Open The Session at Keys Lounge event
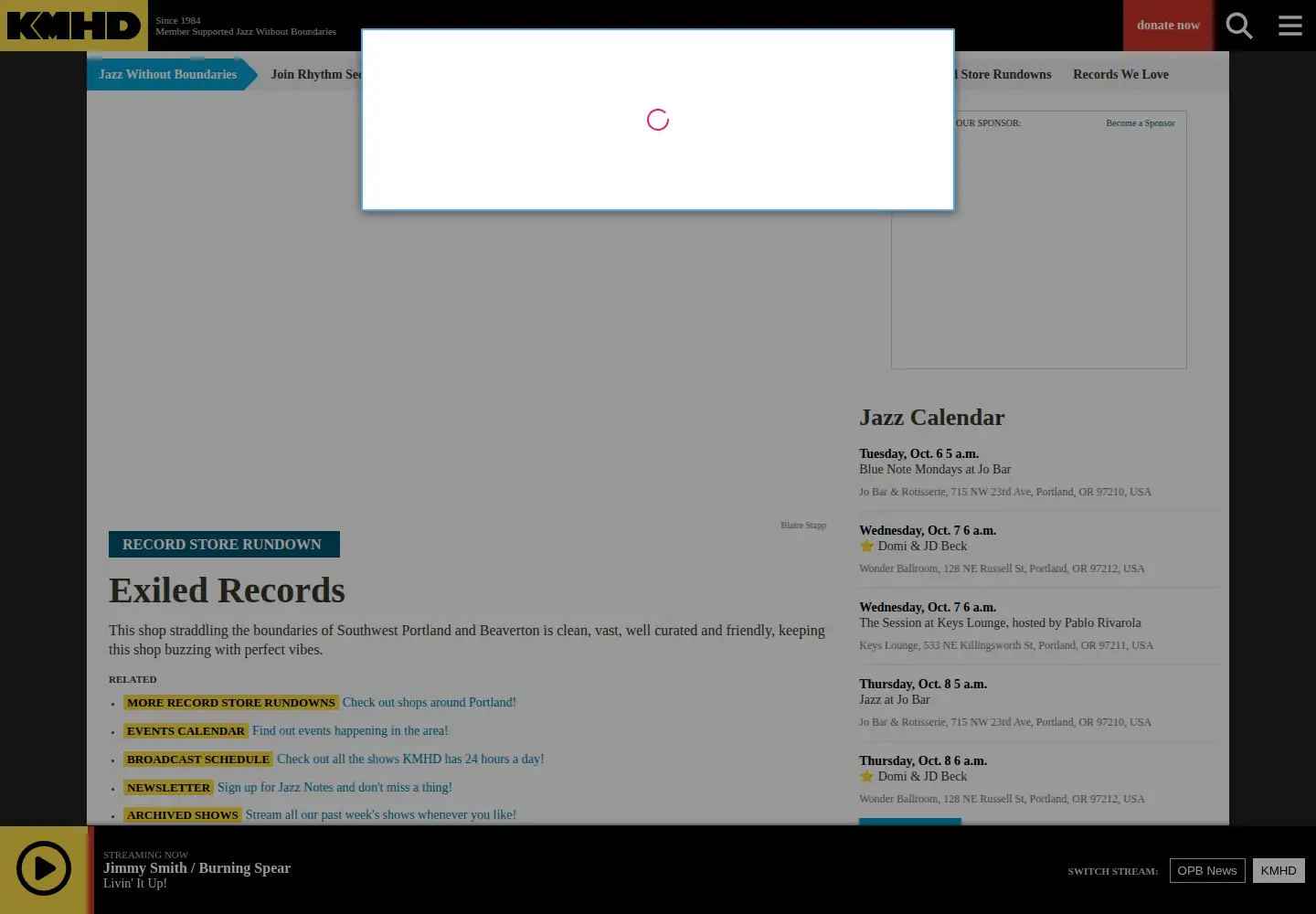Viewport: 1316px width, 914px height. click(1000, 623)
